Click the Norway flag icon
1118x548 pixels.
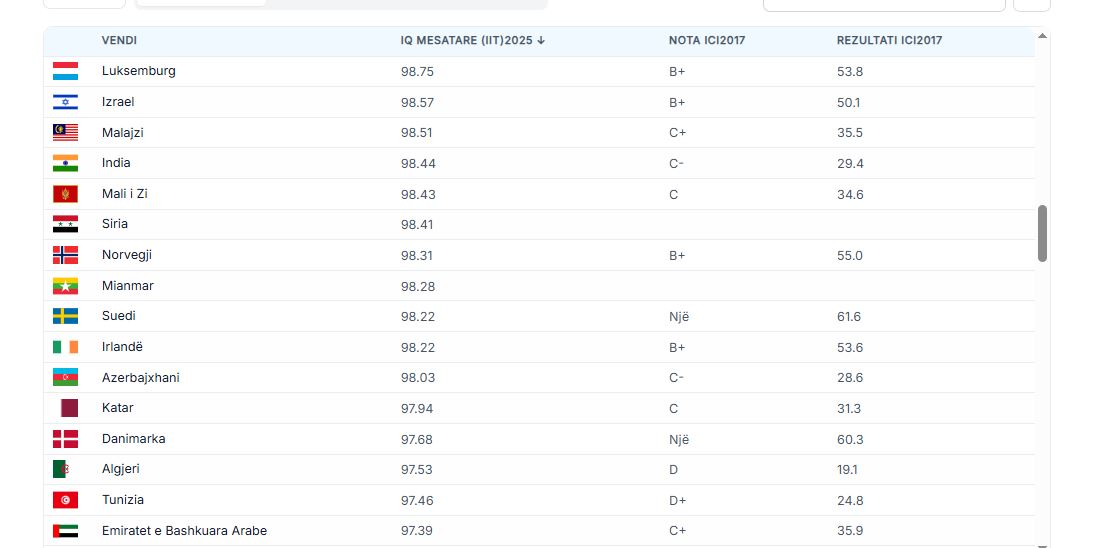tap(65, 255)
